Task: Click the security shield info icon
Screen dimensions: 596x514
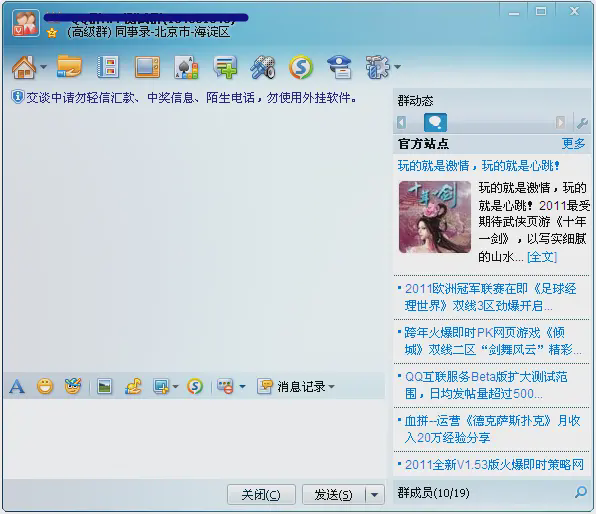Action: [17, 97]
